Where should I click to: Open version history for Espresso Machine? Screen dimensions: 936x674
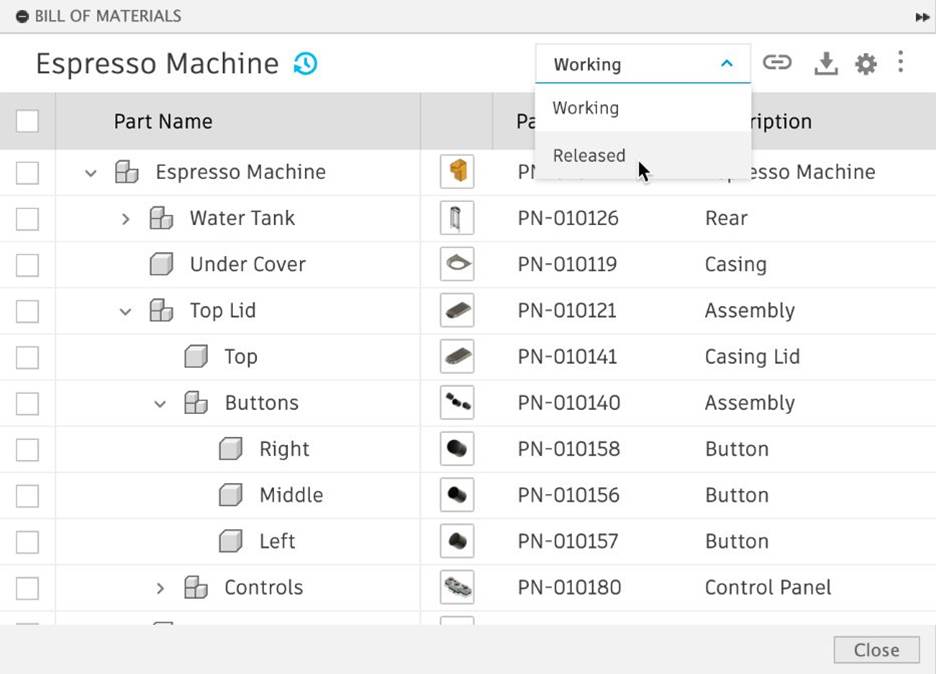click(305, 63)
